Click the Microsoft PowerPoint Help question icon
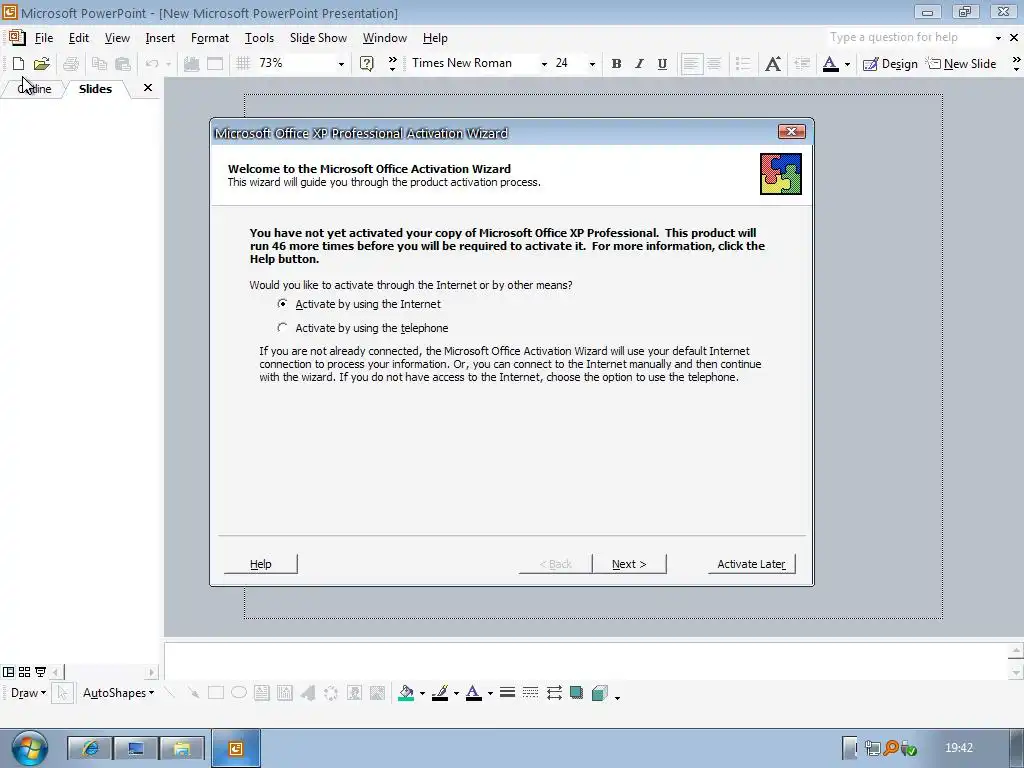1024x768 pixels. pyautogui.click(x=367, y=63)
